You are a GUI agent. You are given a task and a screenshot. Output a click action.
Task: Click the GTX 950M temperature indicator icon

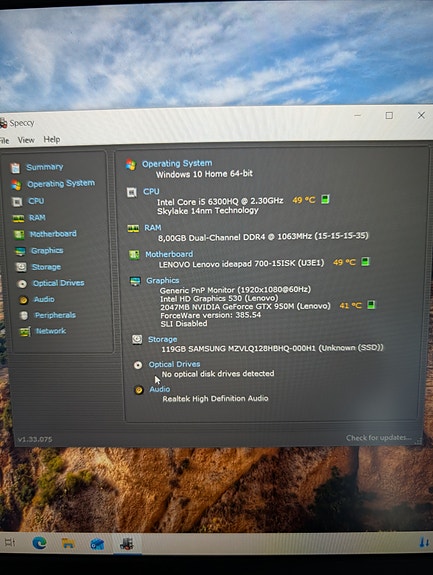point(371,305)
